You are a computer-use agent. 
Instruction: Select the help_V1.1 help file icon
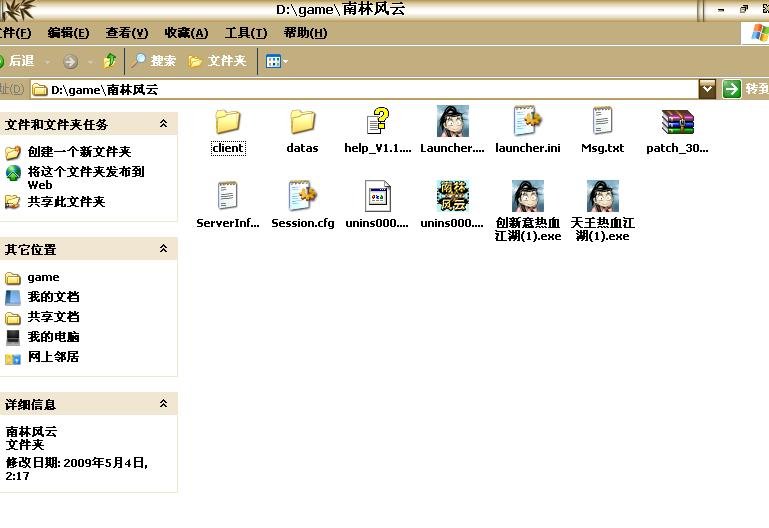click(378, 121)
